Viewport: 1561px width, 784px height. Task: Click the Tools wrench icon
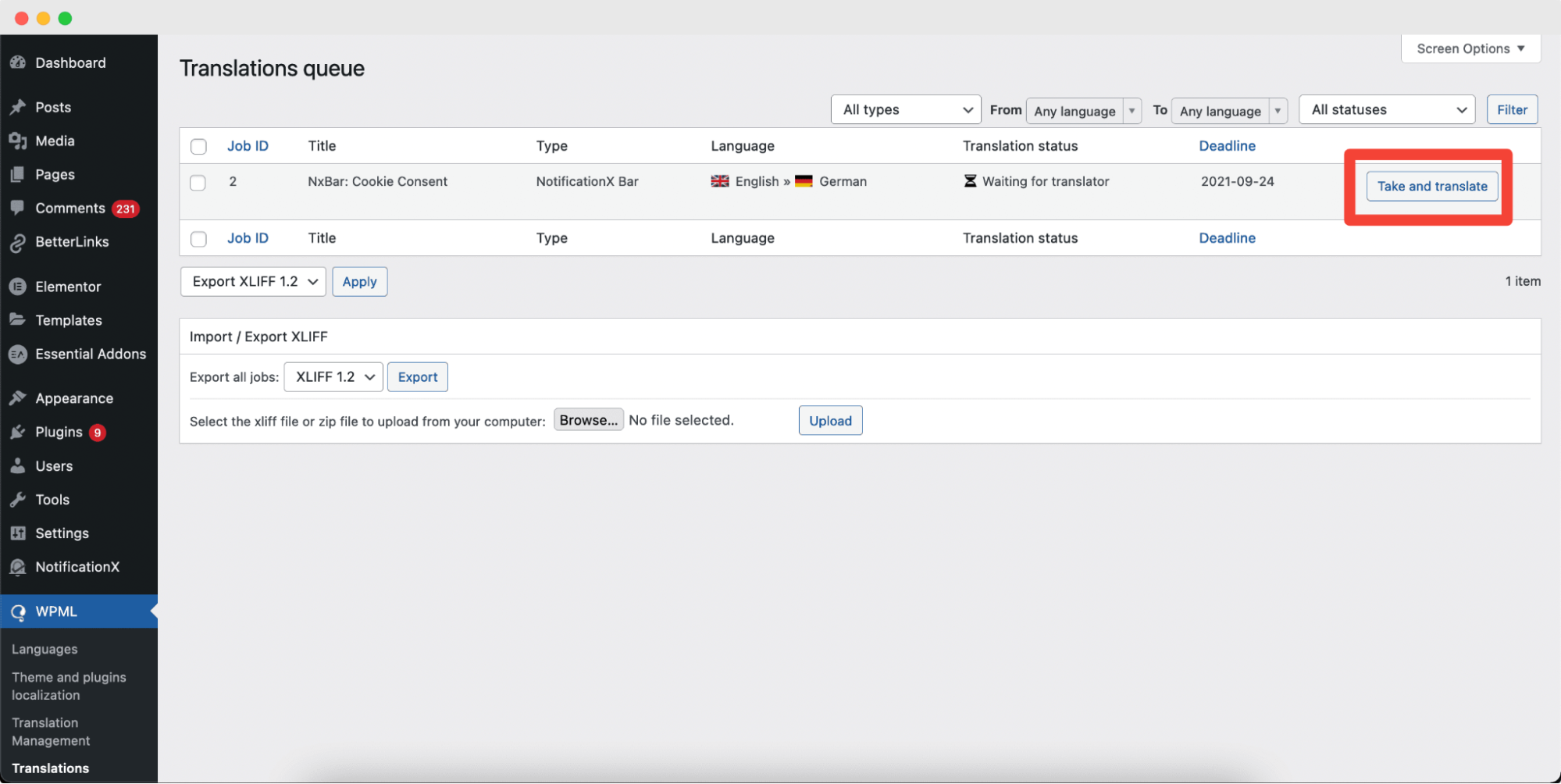pyautogui.click(x=18, y=499)
